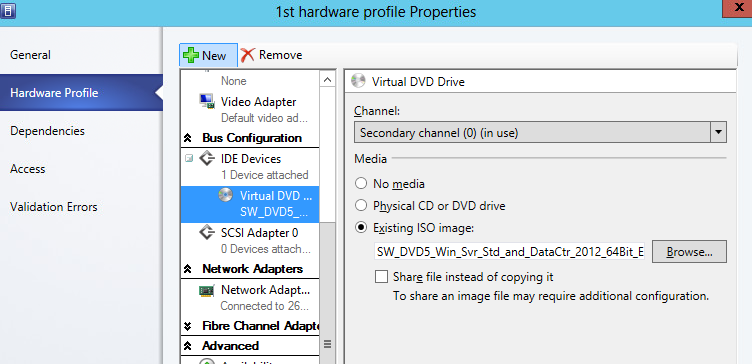This screenshot has height=364, width=752.
Task: Open the General page
Action: pos(30,55)
